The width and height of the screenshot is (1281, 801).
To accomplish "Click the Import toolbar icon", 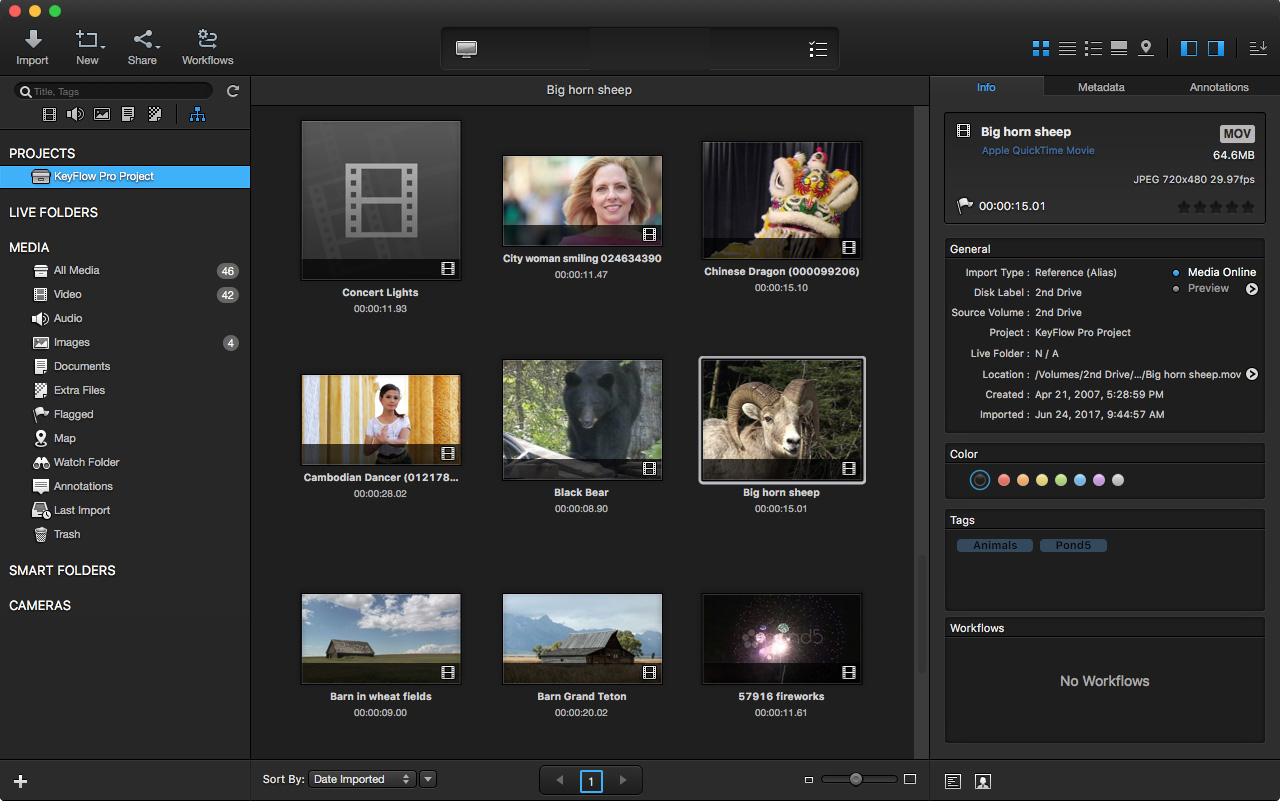I will pyautogui.click(x=32, y=47).
